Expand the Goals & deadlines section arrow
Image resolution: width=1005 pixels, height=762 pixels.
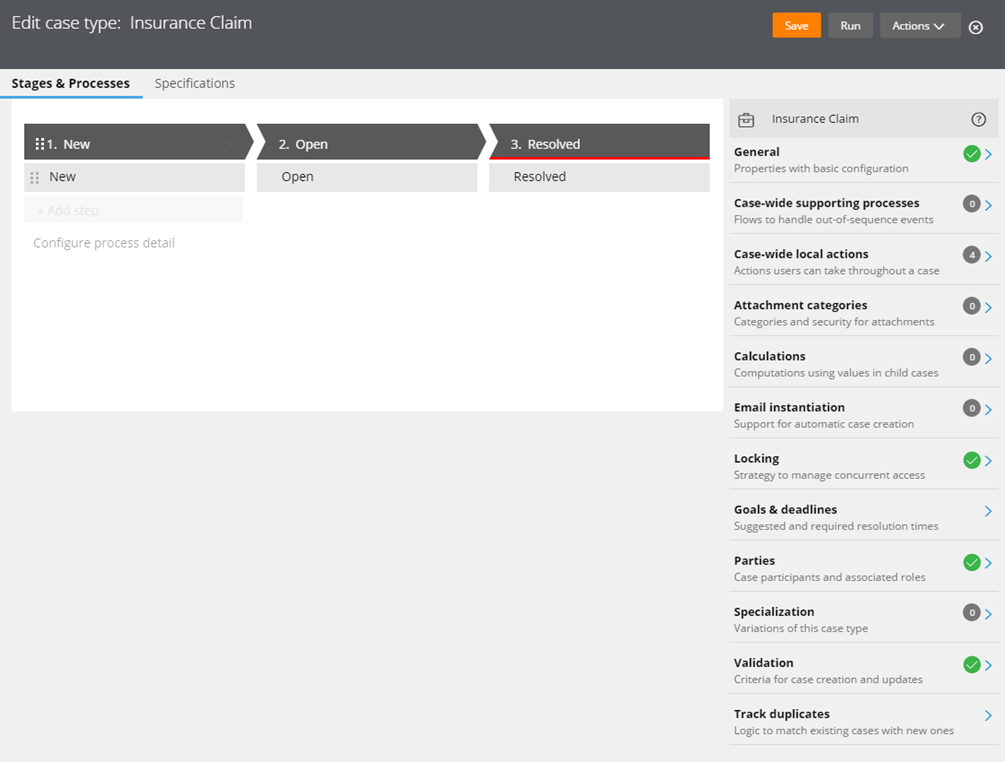point(988,511)
